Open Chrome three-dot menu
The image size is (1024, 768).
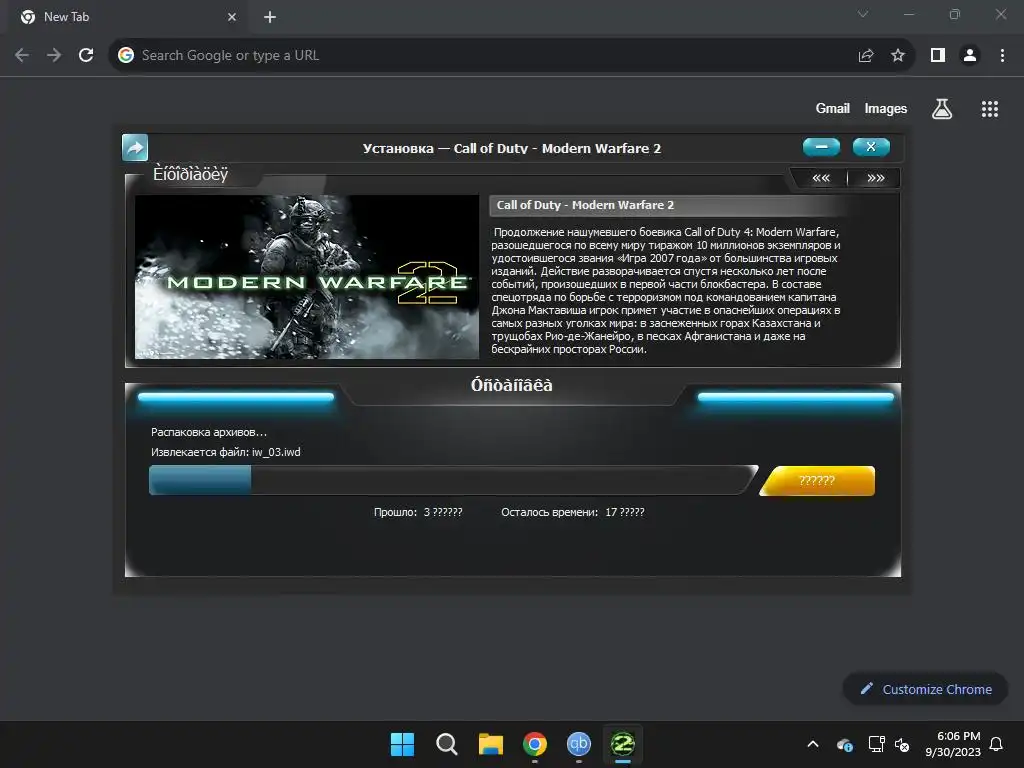[1002, 56]
